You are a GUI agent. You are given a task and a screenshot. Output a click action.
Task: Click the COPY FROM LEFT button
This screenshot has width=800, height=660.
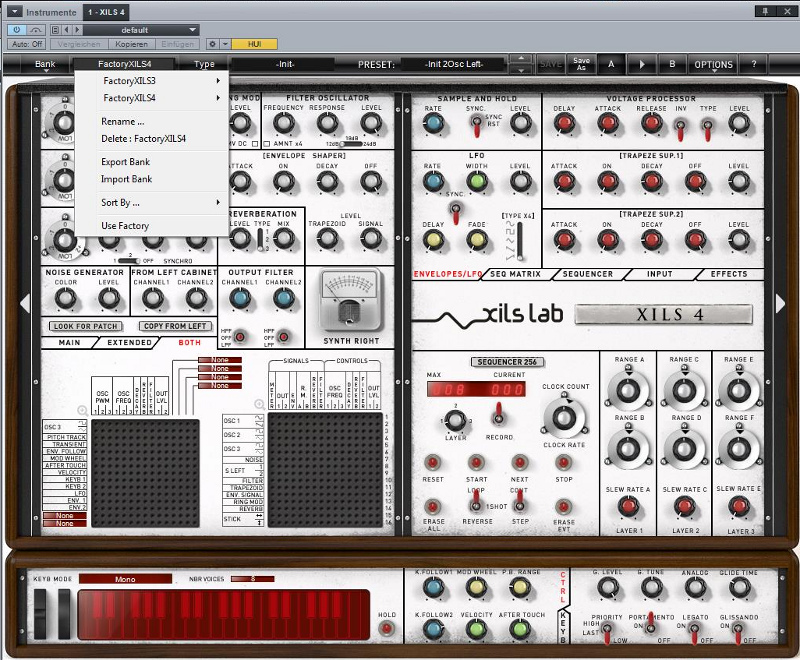175,326
